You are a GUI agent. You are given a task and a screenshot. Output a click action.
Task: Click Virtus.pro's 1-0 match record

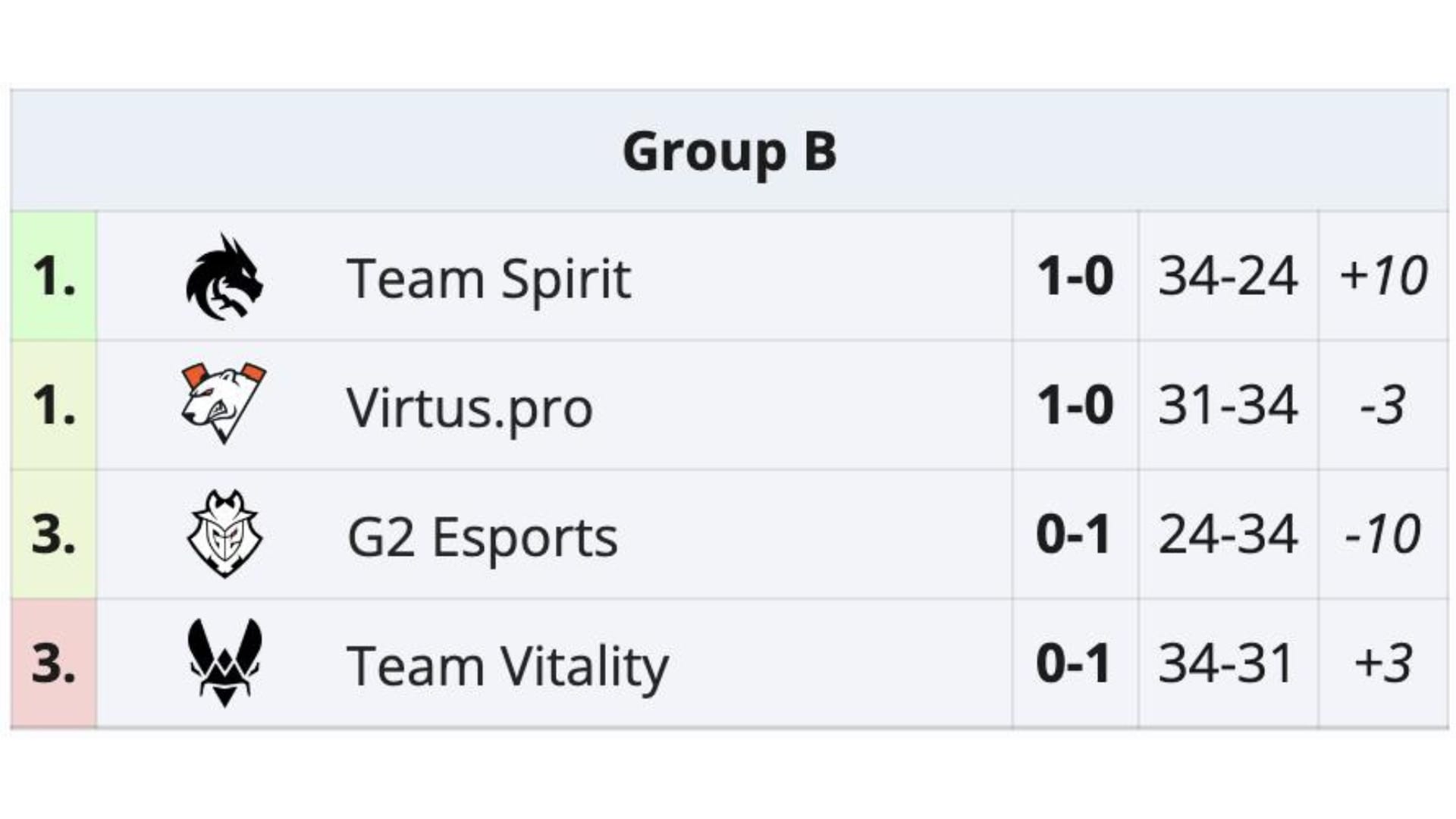[x=1075, y=405]
